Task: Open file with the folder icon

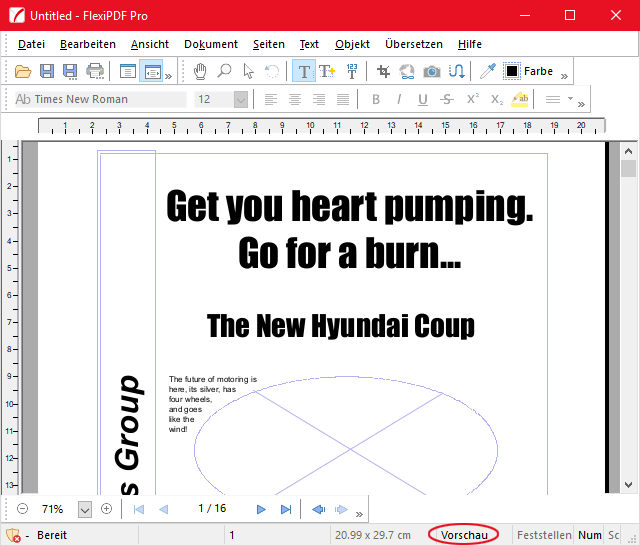Action: coord(24,71)
